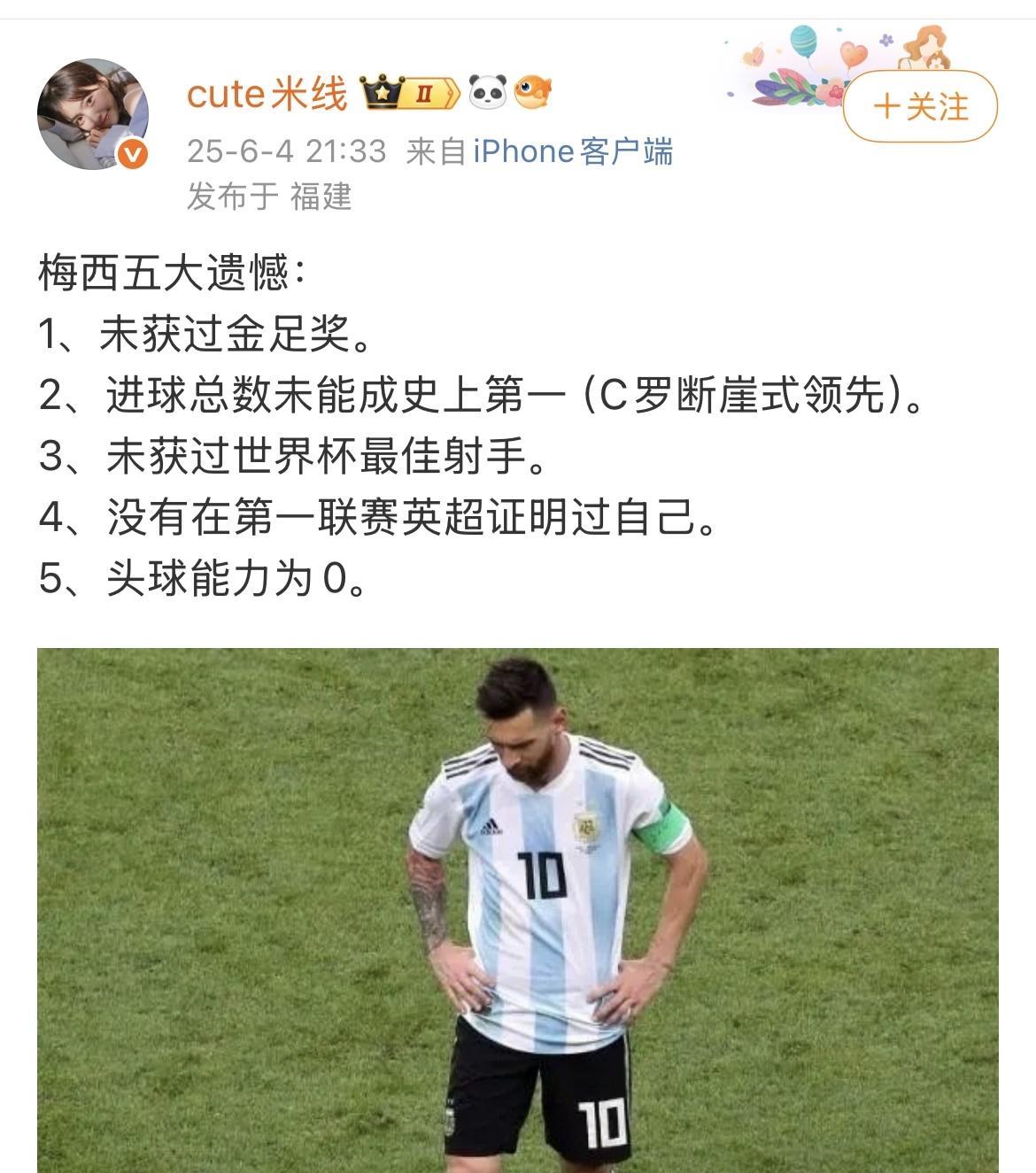Open the cute米线 username link
This screenshot has width=1036, height=1173.
click(267, 93)
